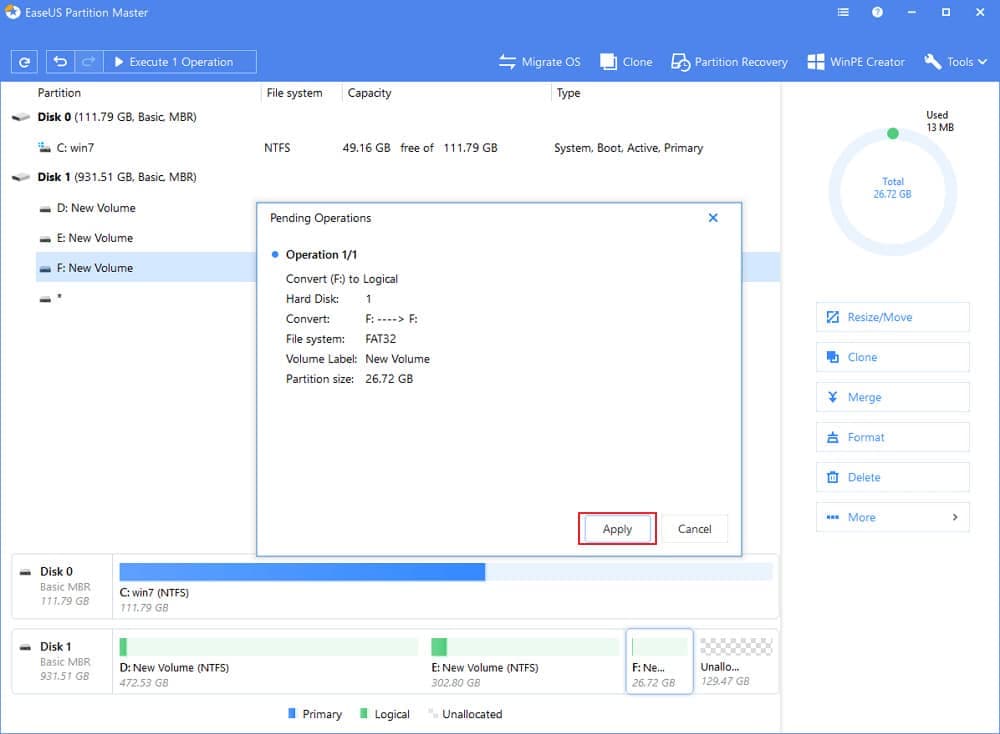The image size is (1000, 734).
Task: Click the 'FAT32' file system value
Action: [381, 339]
